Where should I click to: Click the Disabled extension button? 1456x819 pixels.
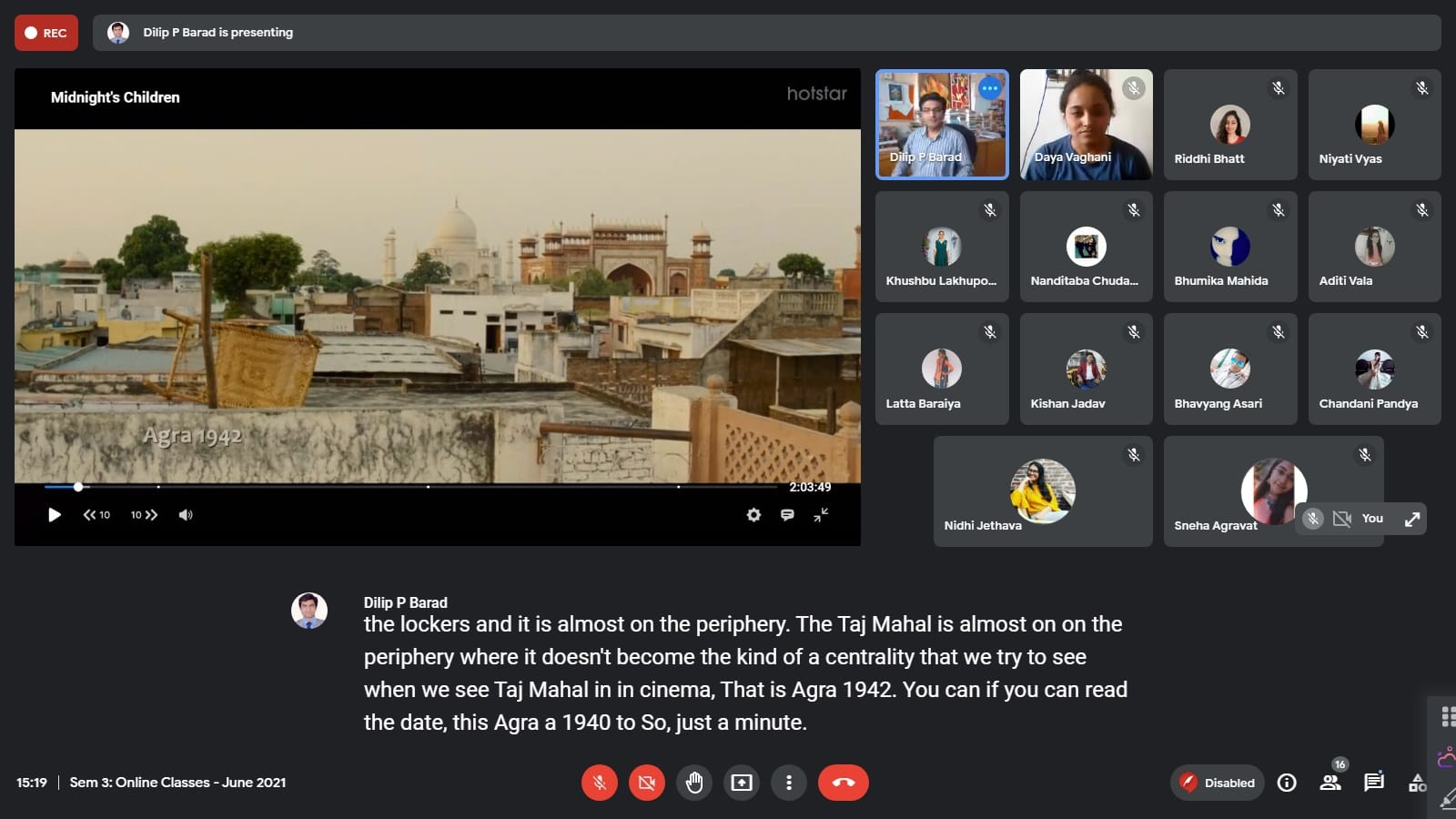tap(1218, 783)
